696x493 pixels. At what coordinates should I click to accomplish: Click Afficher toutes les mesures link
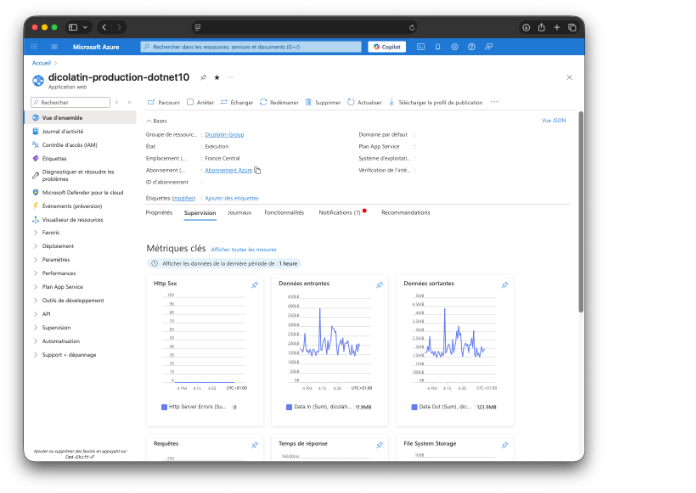(x=244, y=250)
